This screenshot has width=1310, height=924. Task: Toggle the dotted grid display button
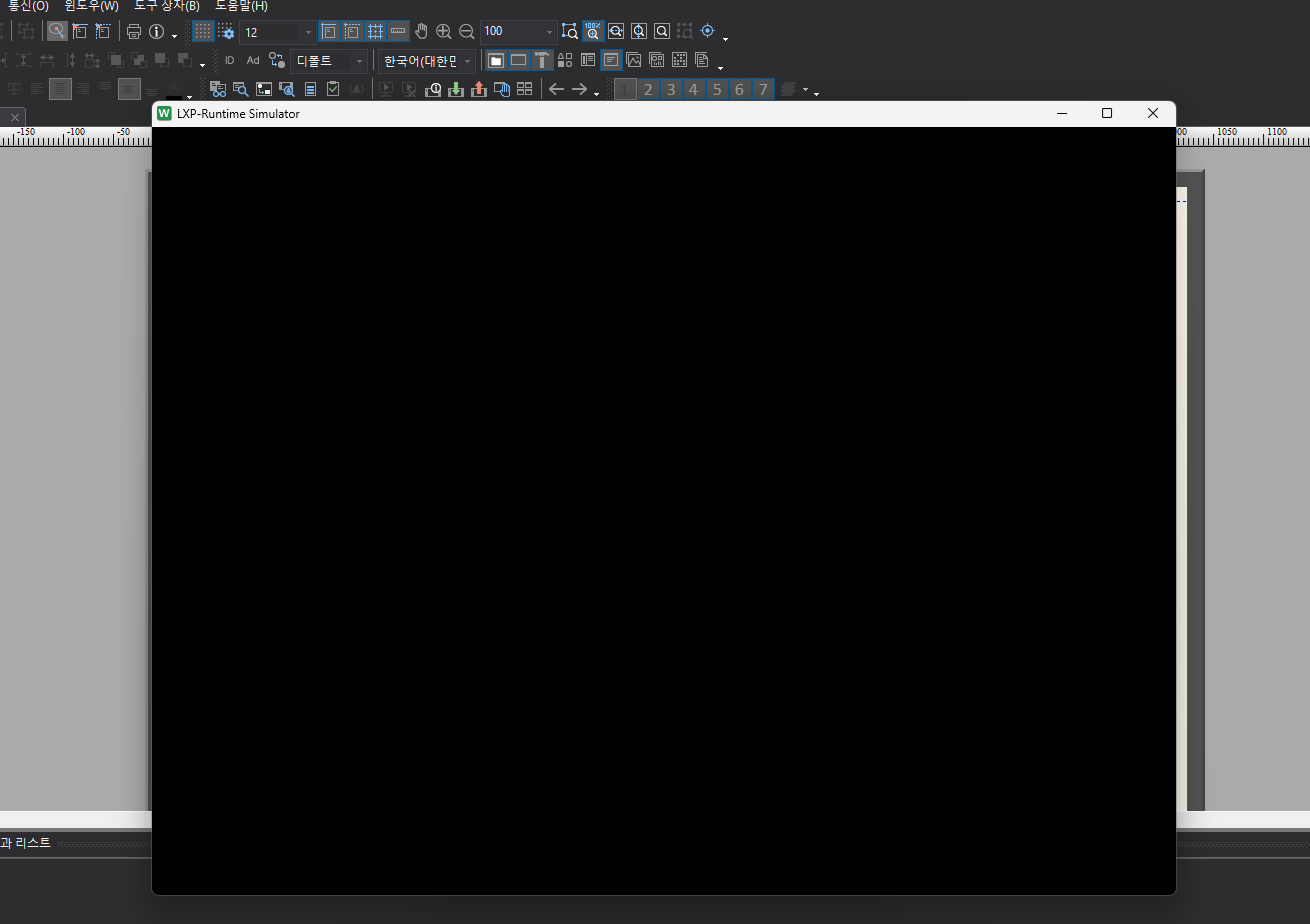click(x=203, y=31)
